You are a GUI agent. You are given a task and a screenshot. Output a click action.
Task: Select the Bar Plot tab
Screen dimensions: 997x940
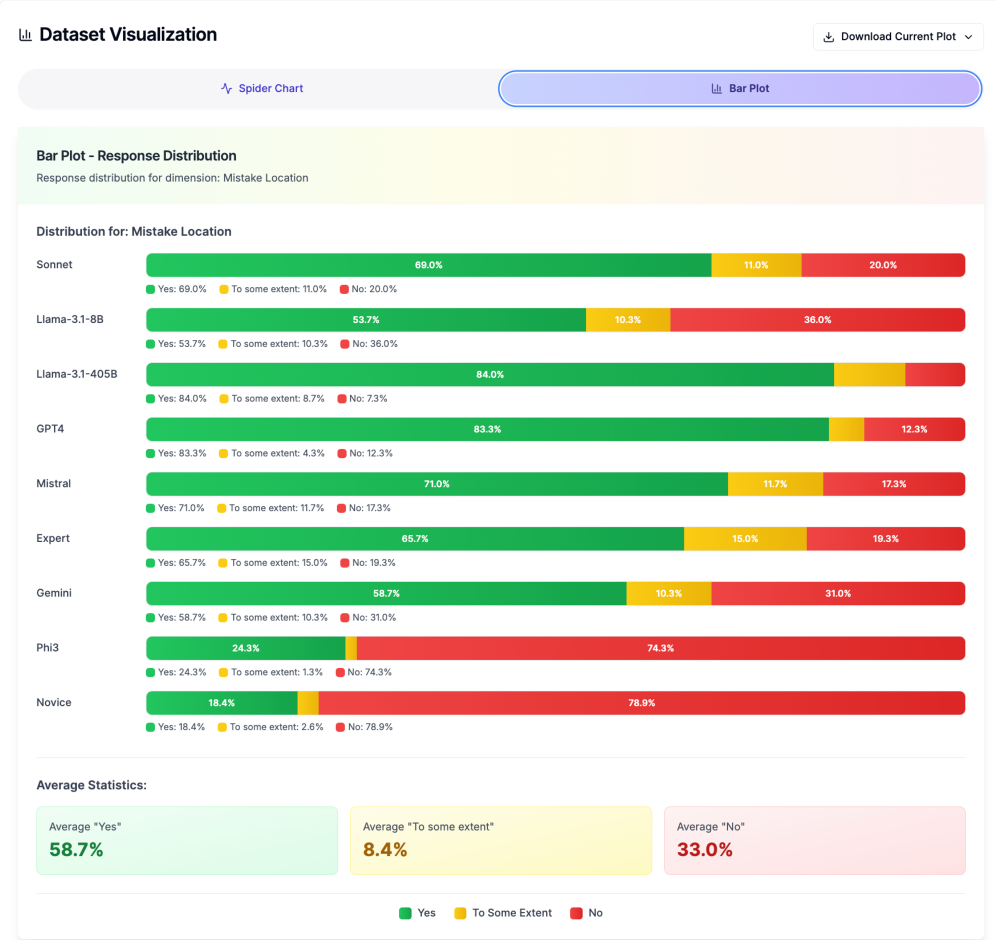coord(740,88)
